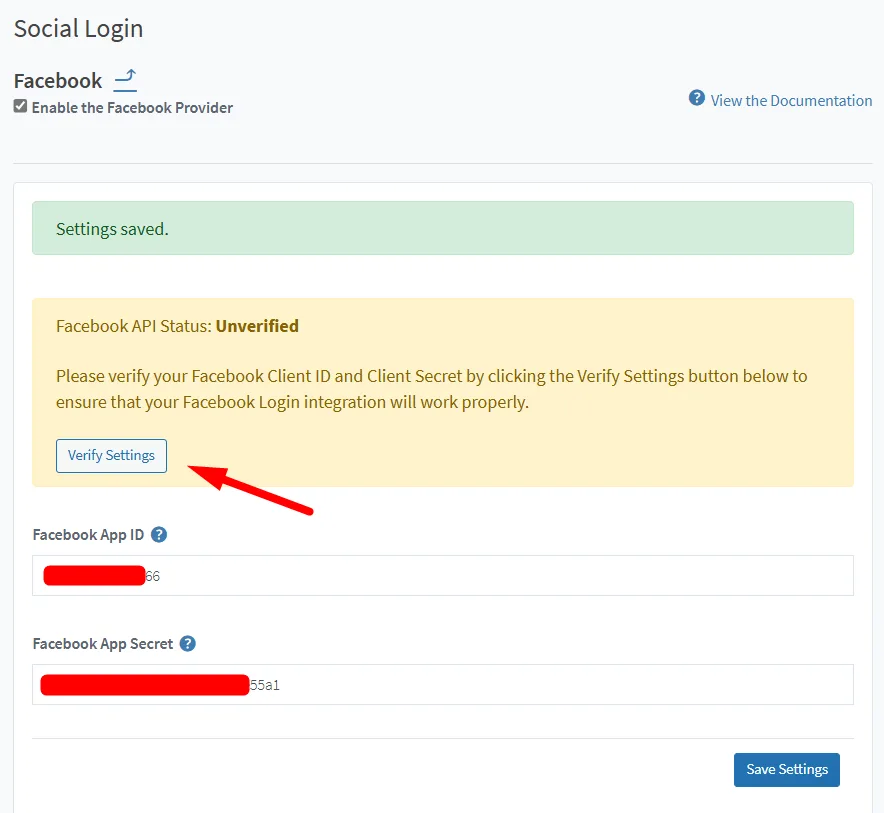Select the Facebook App Secret text field

[442, 684]
